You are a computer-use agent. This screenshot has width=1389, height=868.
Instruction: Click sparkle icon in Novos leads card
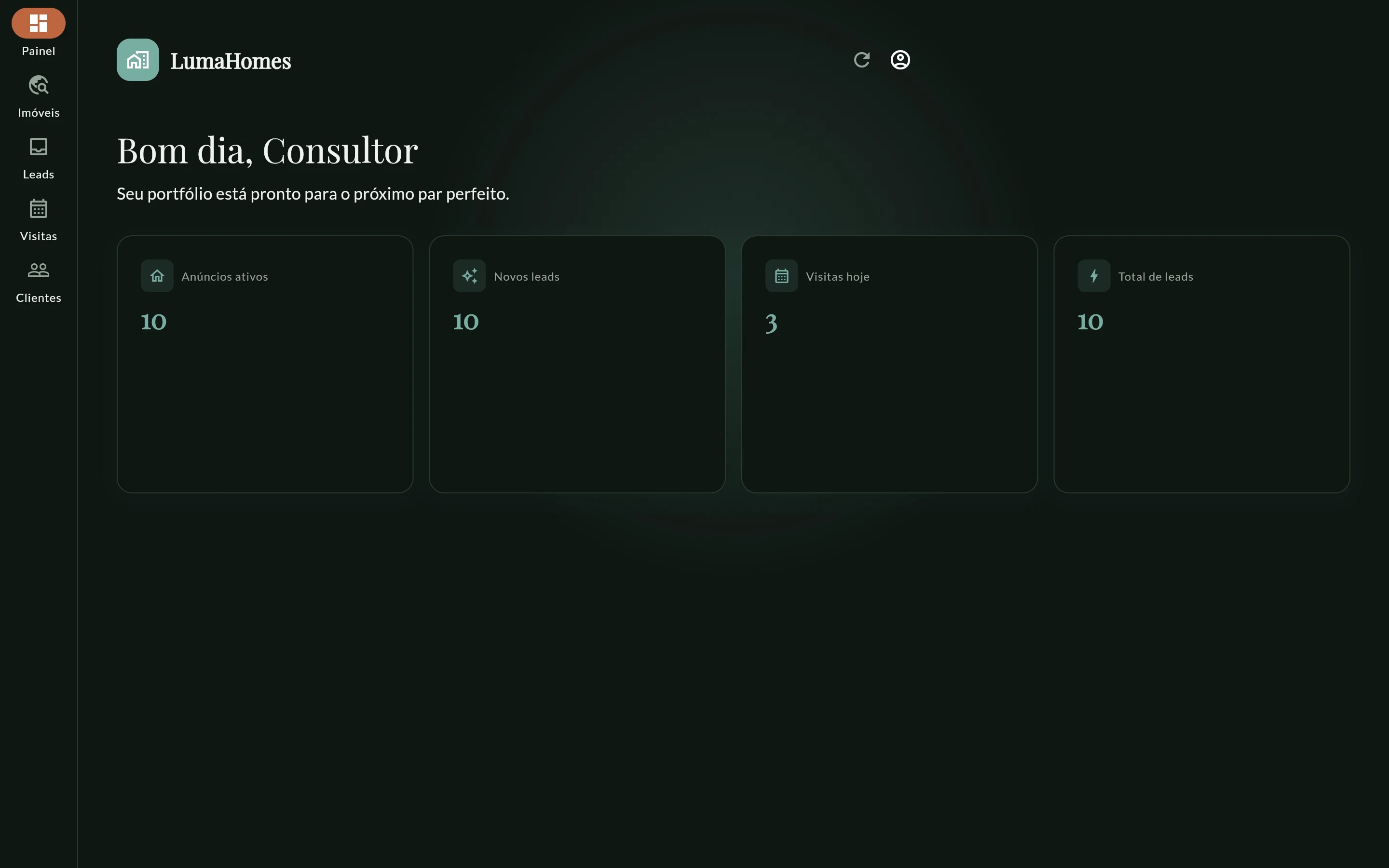click(469, 276)
